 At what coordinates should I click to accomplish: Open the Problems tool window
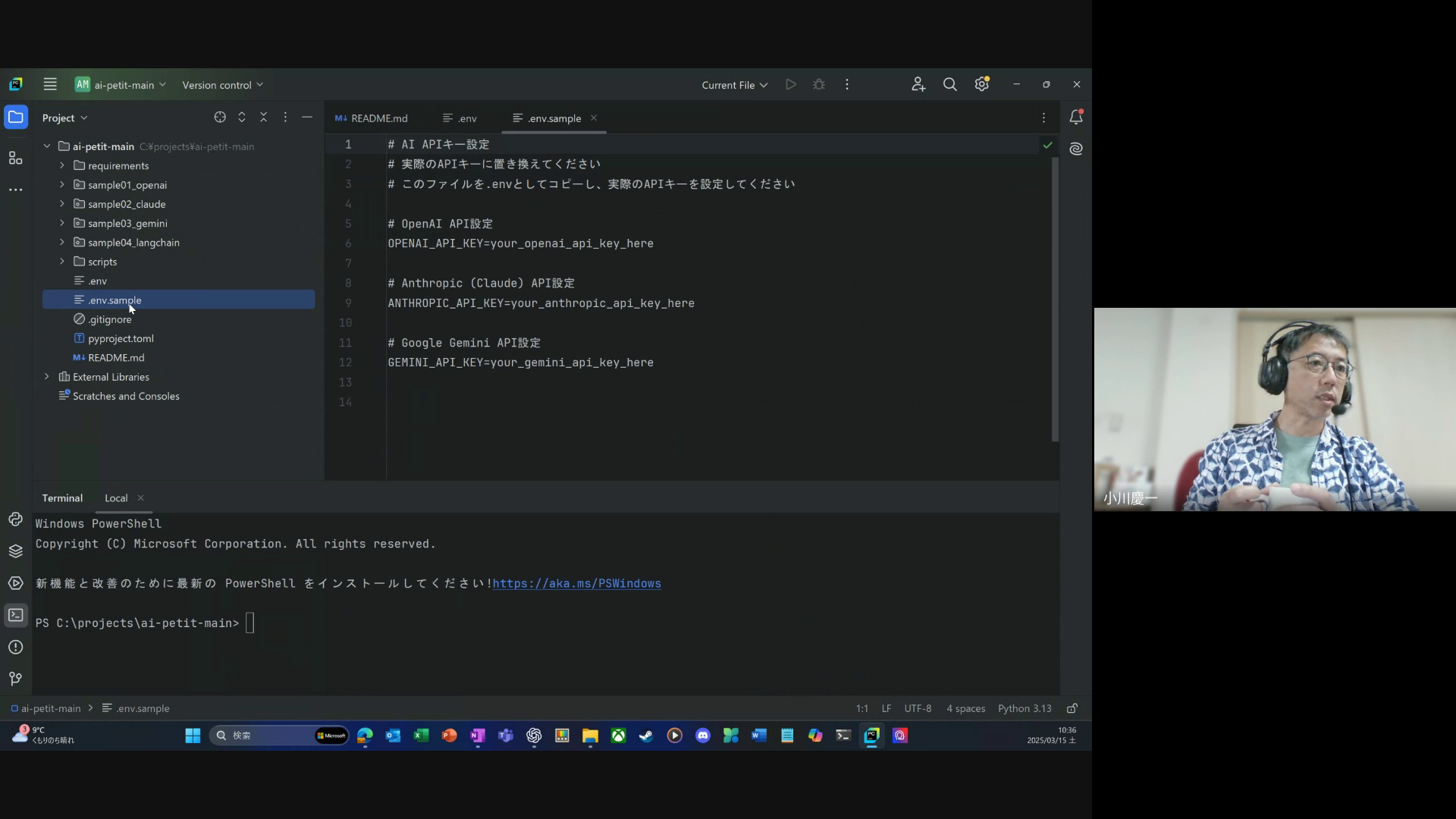click(15, 647)
